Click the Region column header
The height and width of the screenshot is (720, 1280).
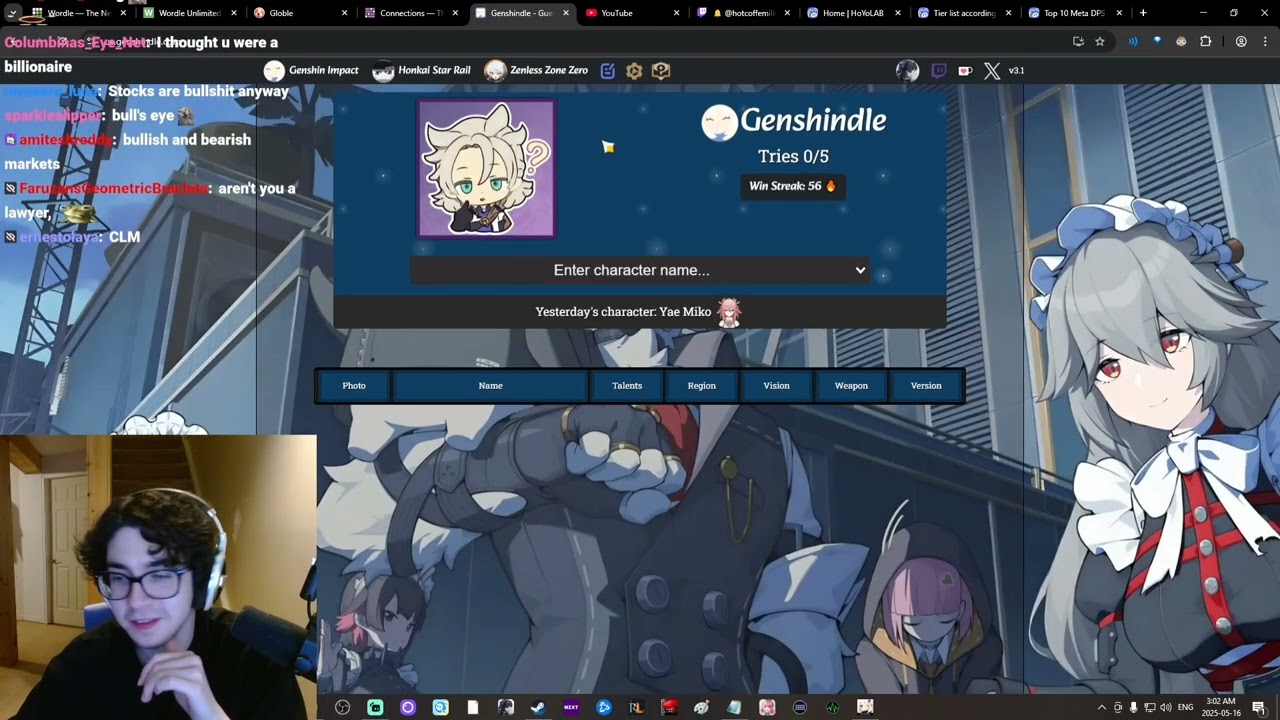(x=702, y=386)
